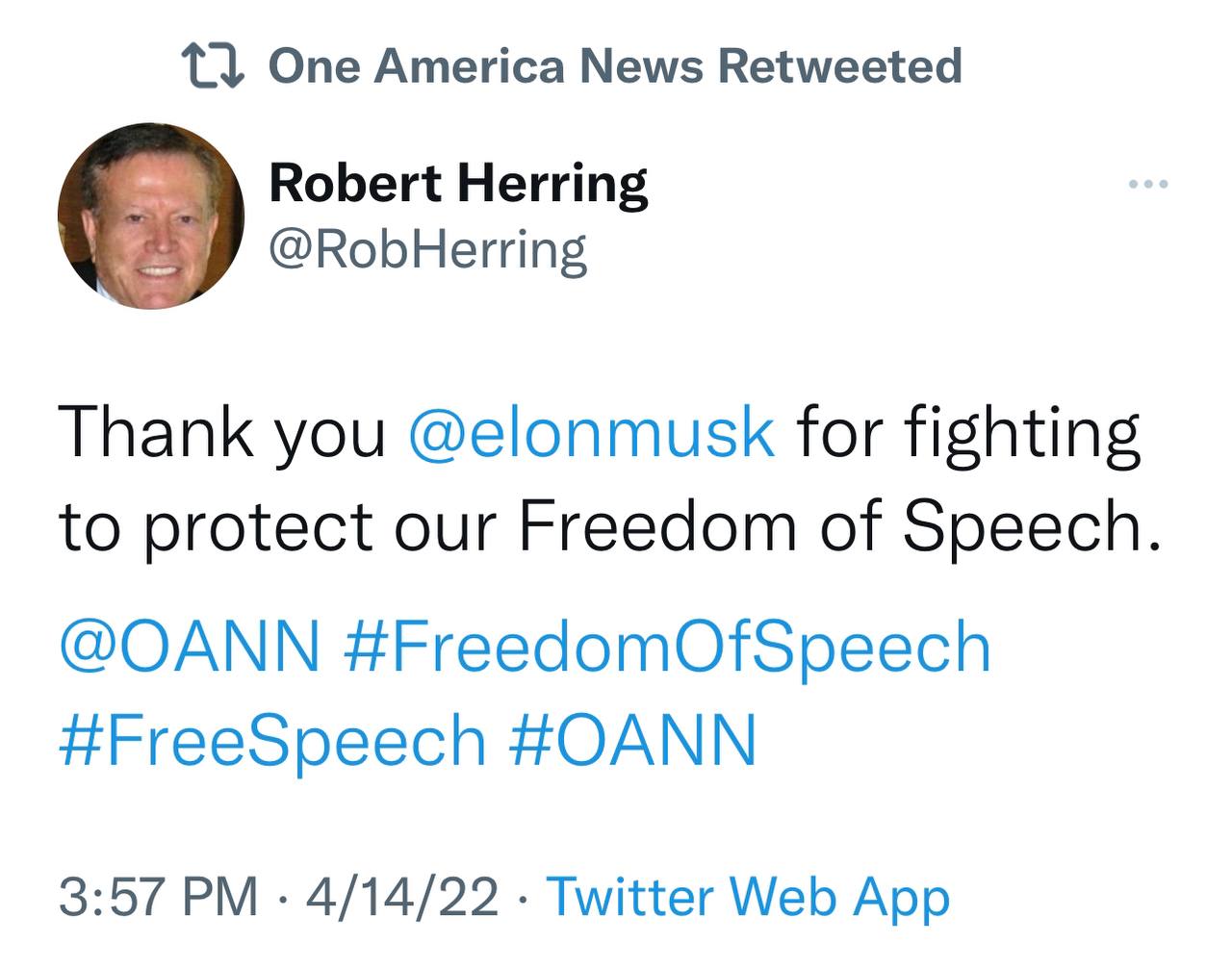1232x967 pixels.
Task: Click the retweet arrows icon
Action: (213, 66)
